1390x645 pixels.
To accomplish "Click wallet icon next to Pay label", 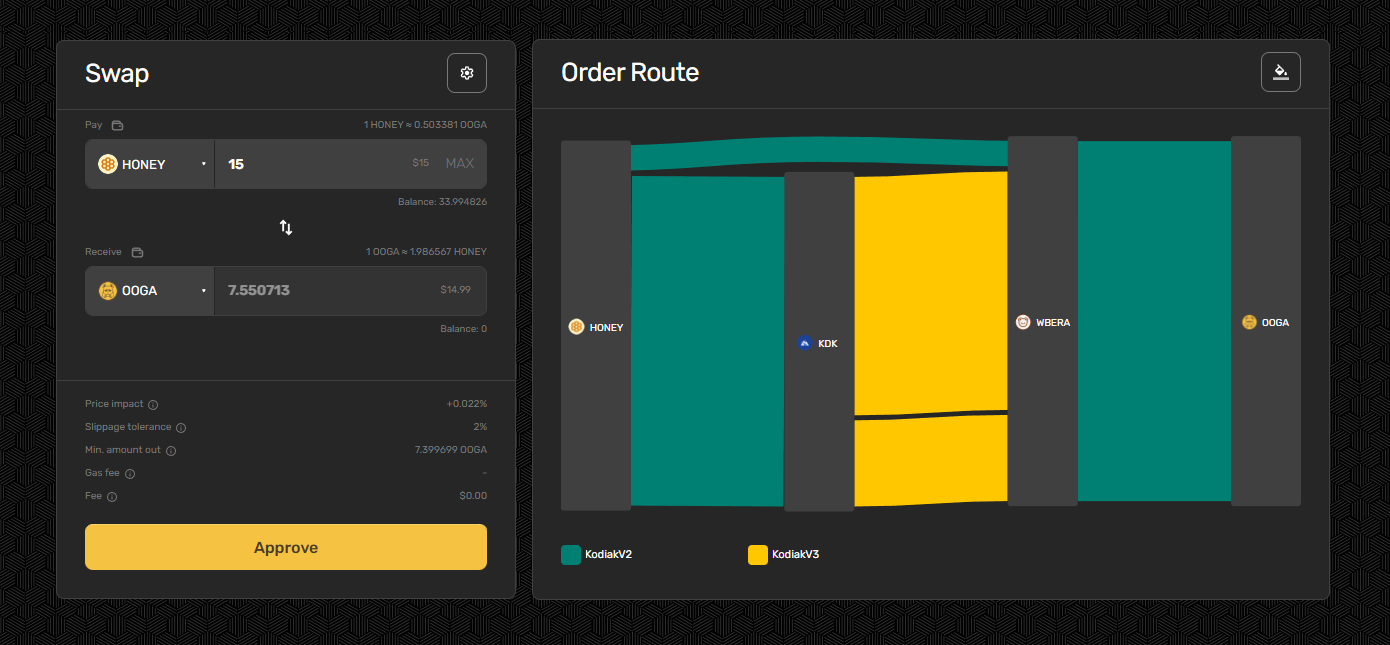I will [x=117, y=126].
